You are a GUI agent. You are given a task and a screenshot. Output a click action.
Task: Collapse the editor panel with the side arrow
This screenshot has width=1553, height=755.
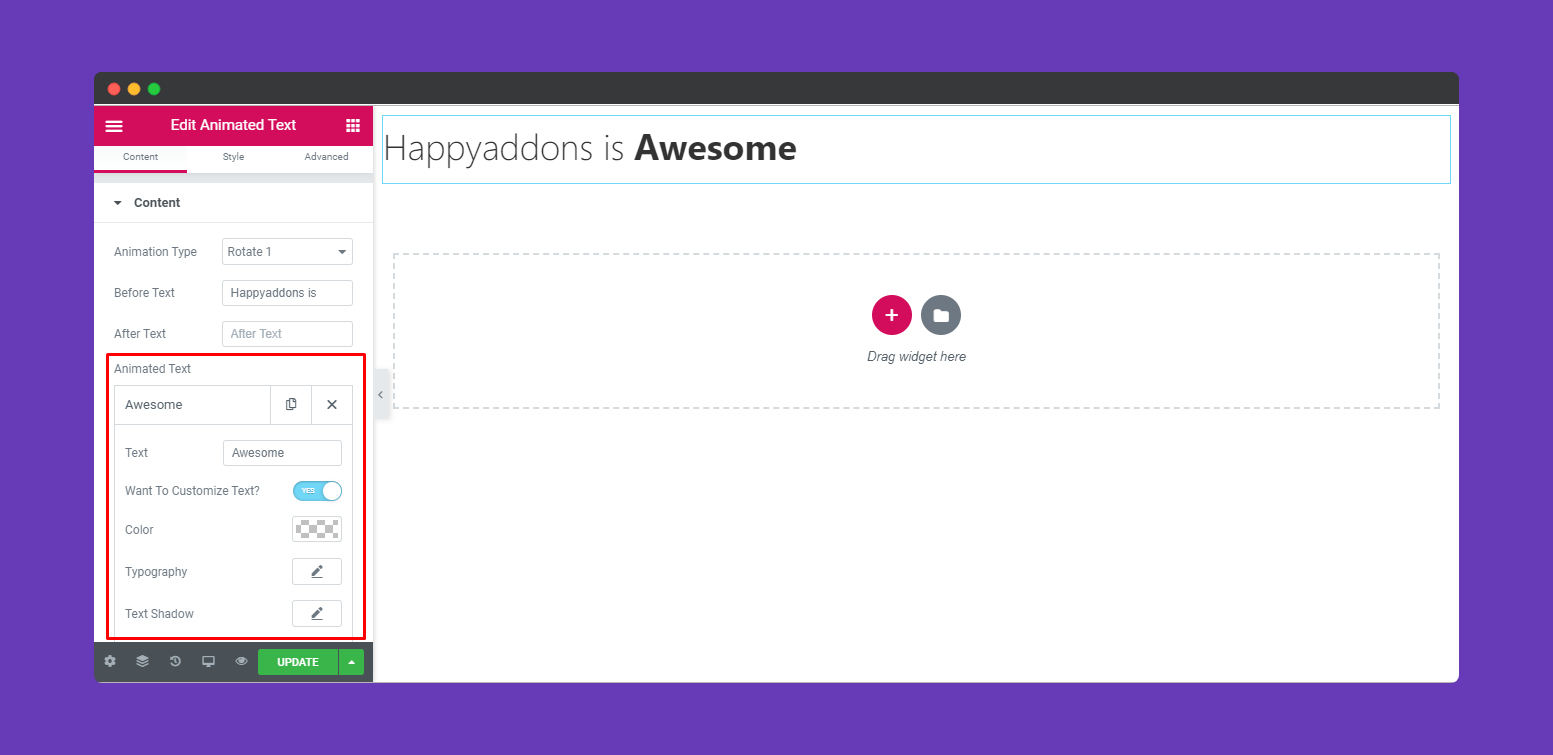(380, 395)
